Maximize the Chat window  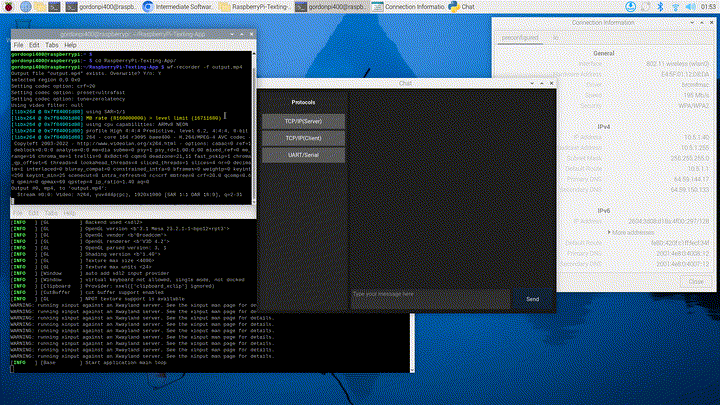coord(542,84)
